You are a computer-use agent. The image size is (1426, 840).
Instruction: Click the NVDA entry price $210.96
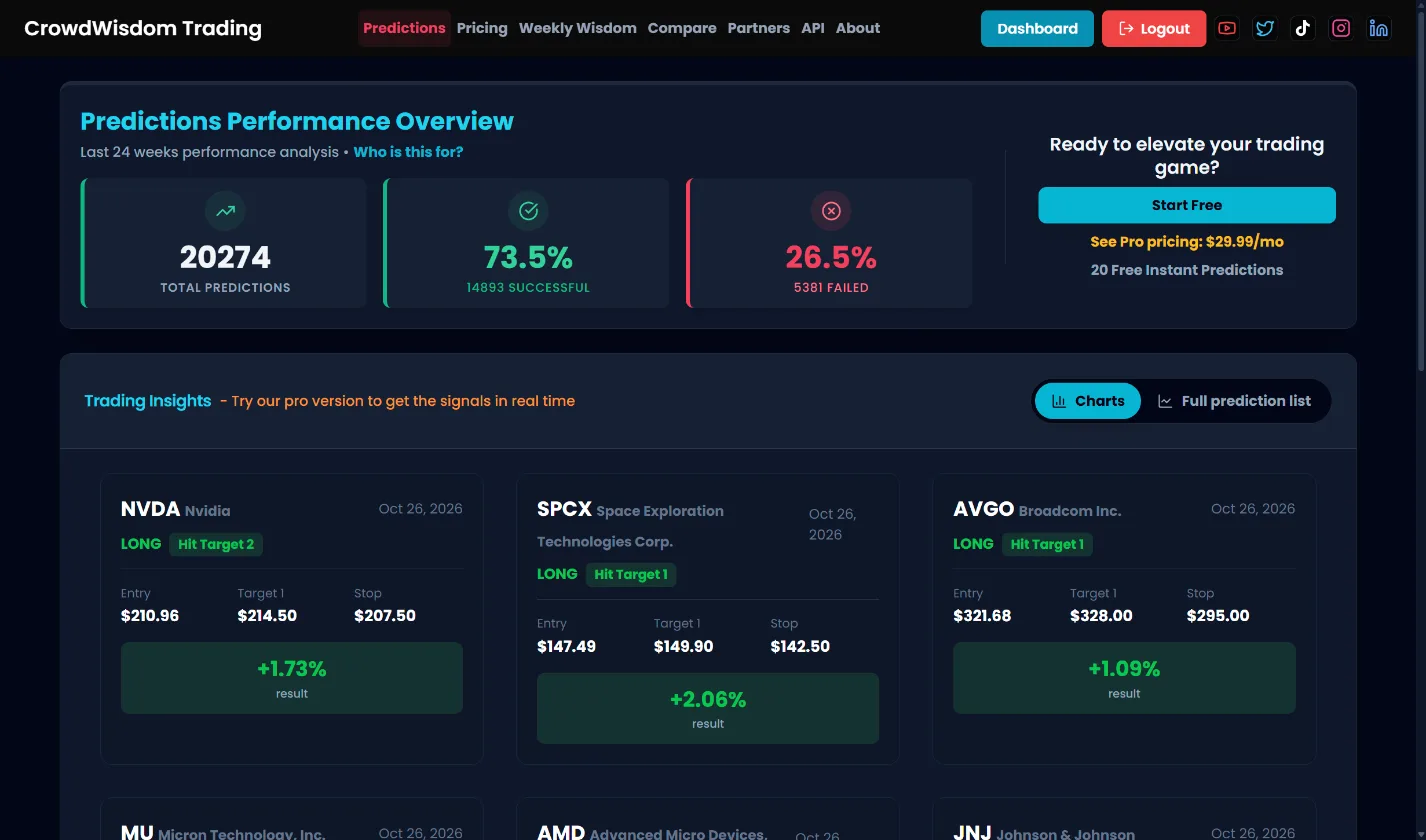coord(150,616)
